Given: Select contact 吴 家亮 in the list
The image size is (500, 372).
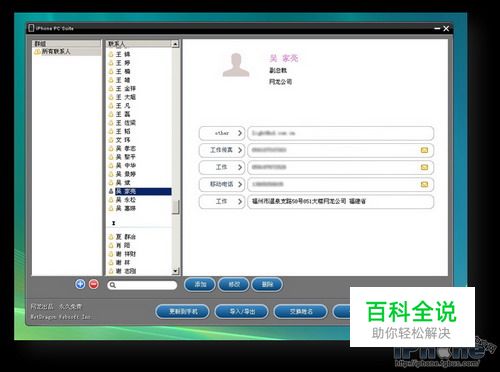Looking at the screenshot, I should point(139,191).
